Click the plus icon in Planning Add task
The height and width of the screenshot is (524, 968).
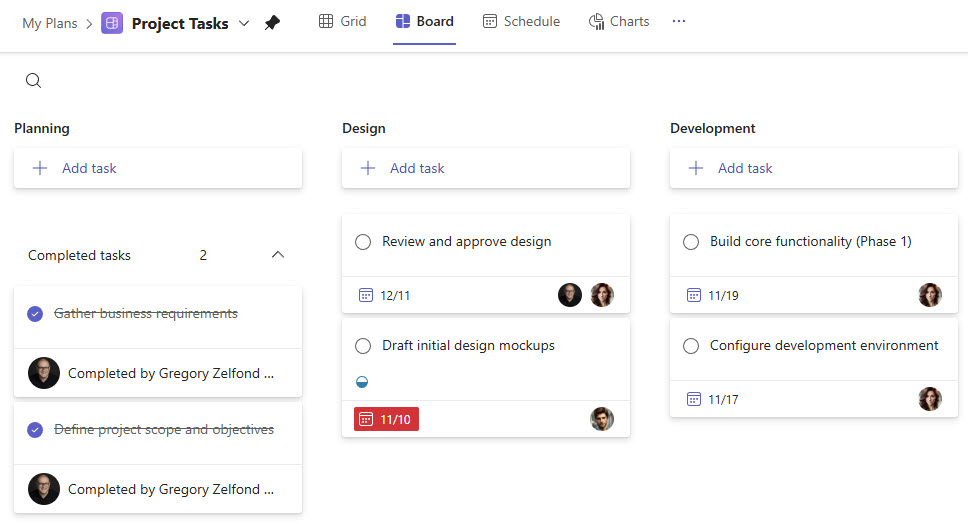[40, 168]
